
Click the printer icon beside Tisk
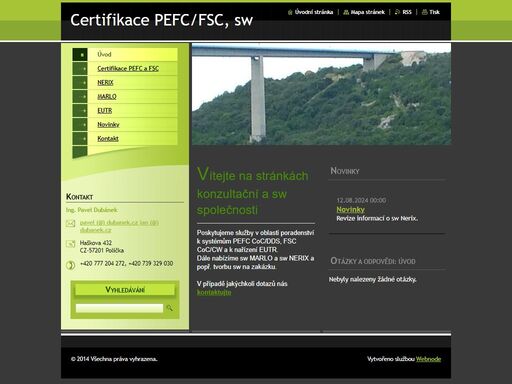pyautogui.click(x=424, y=12)
